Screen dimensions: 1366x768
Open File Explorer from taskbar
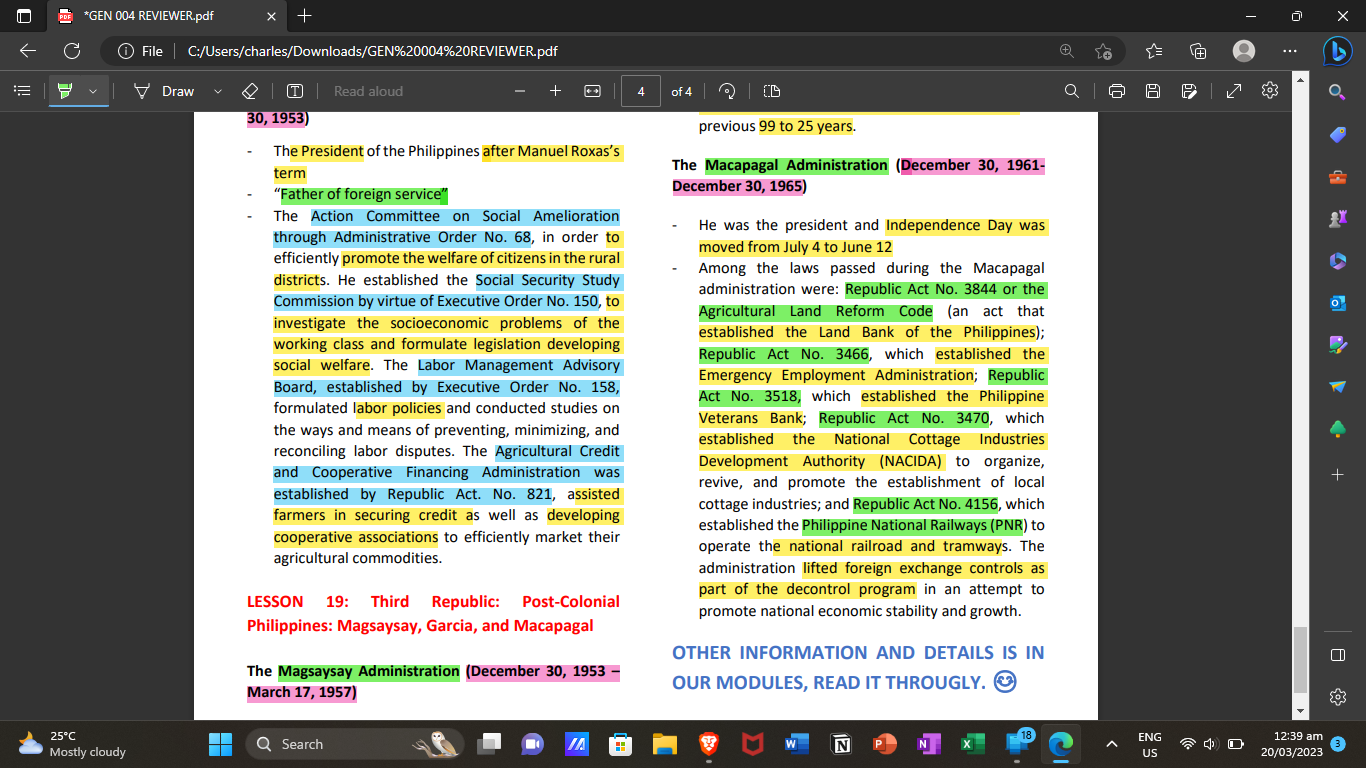click(665, 744)
